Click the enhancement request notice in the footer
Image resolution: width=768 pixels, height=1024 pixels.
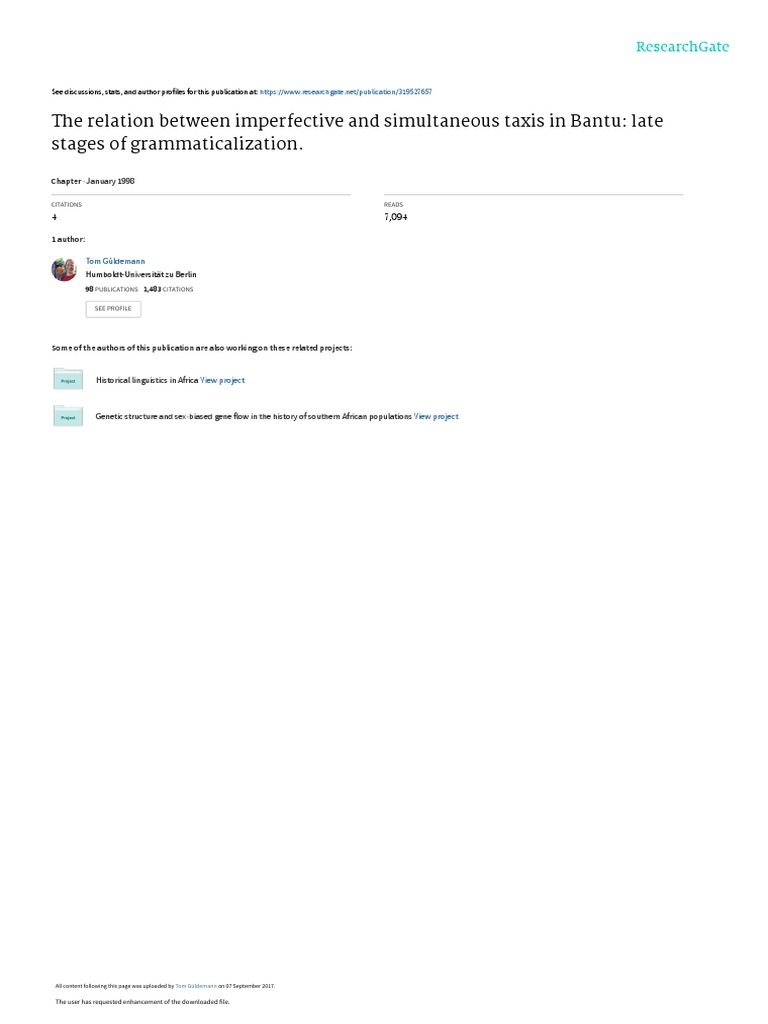coord(142,1002)
